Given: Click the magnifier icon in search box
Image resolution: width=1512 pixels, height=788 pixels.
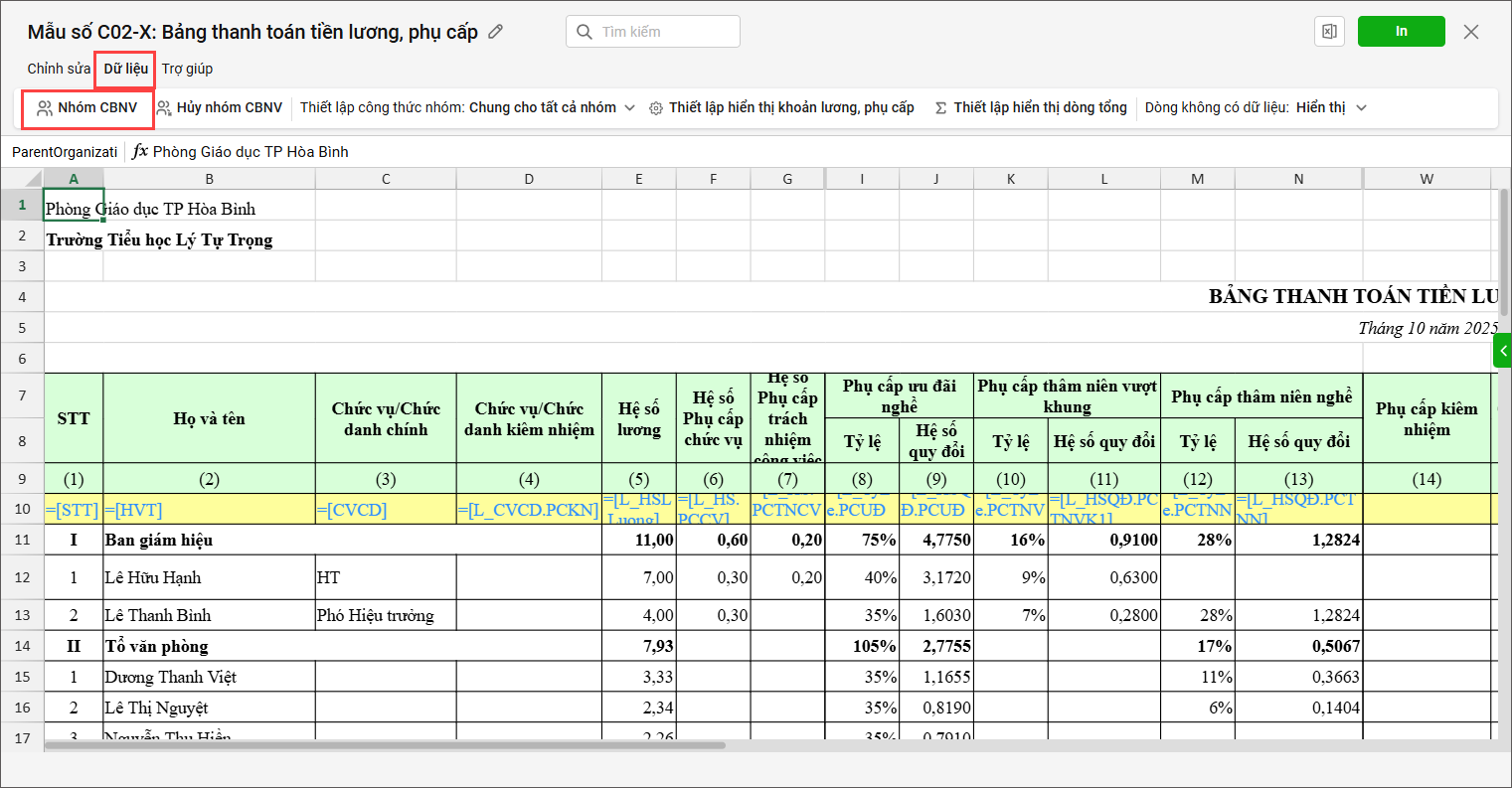Looking at the screenshot, I should tap(586, 32).
